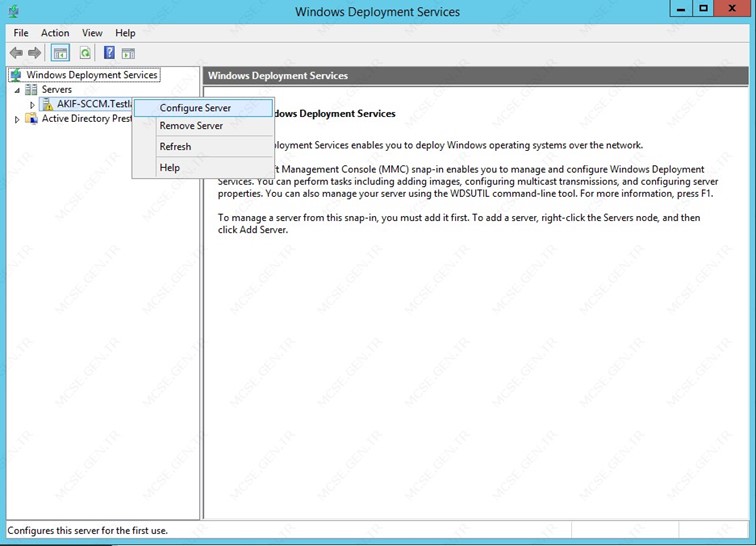Open the View menu

pyautogui.click(x=92, y=33)
